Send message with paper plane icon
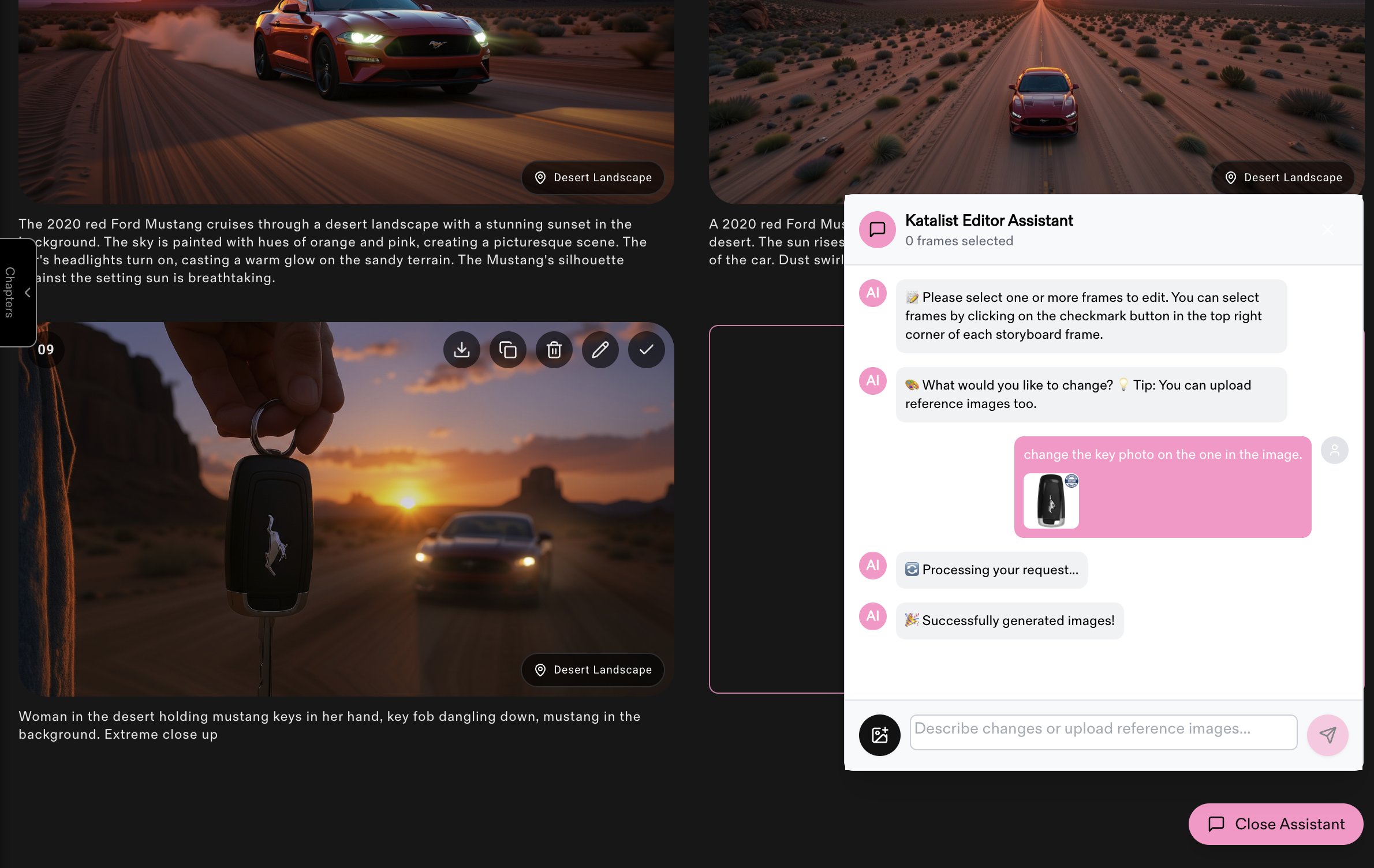1374x868 pixels. [1327, 735]
